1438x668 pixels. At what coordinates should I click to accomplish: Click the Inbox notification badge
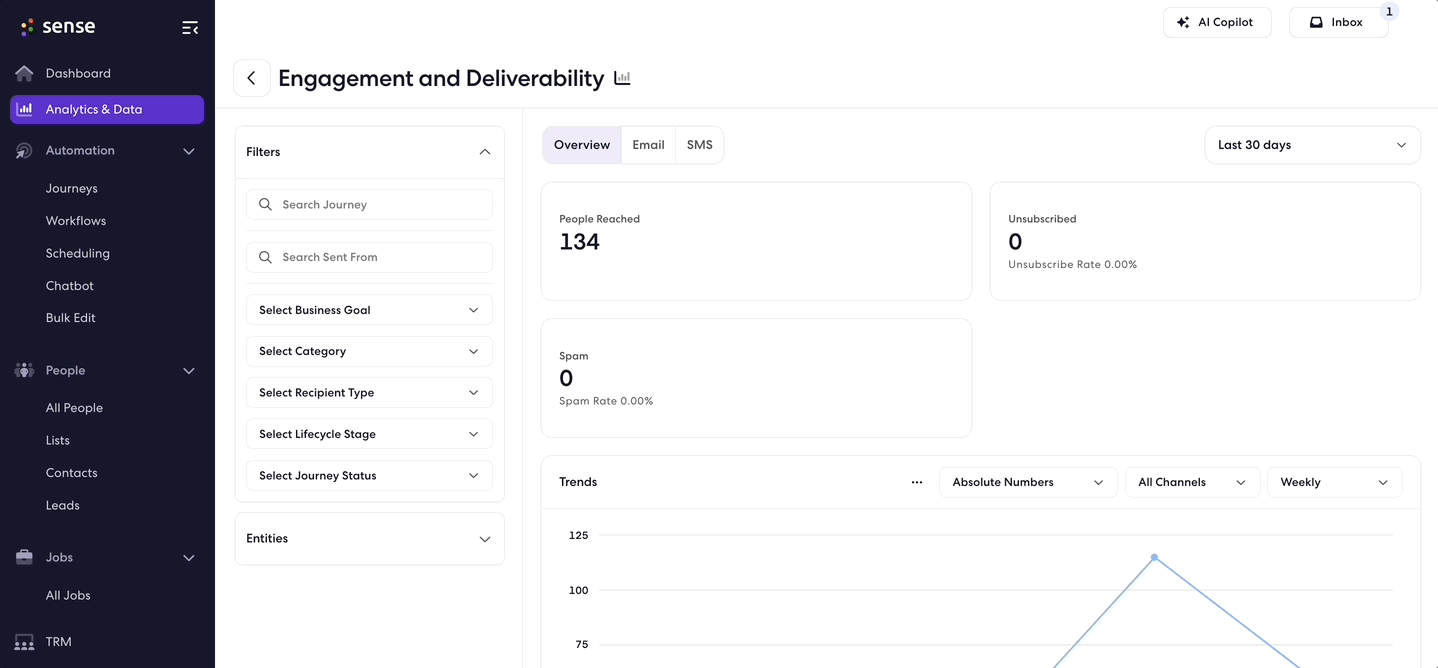1389,12
